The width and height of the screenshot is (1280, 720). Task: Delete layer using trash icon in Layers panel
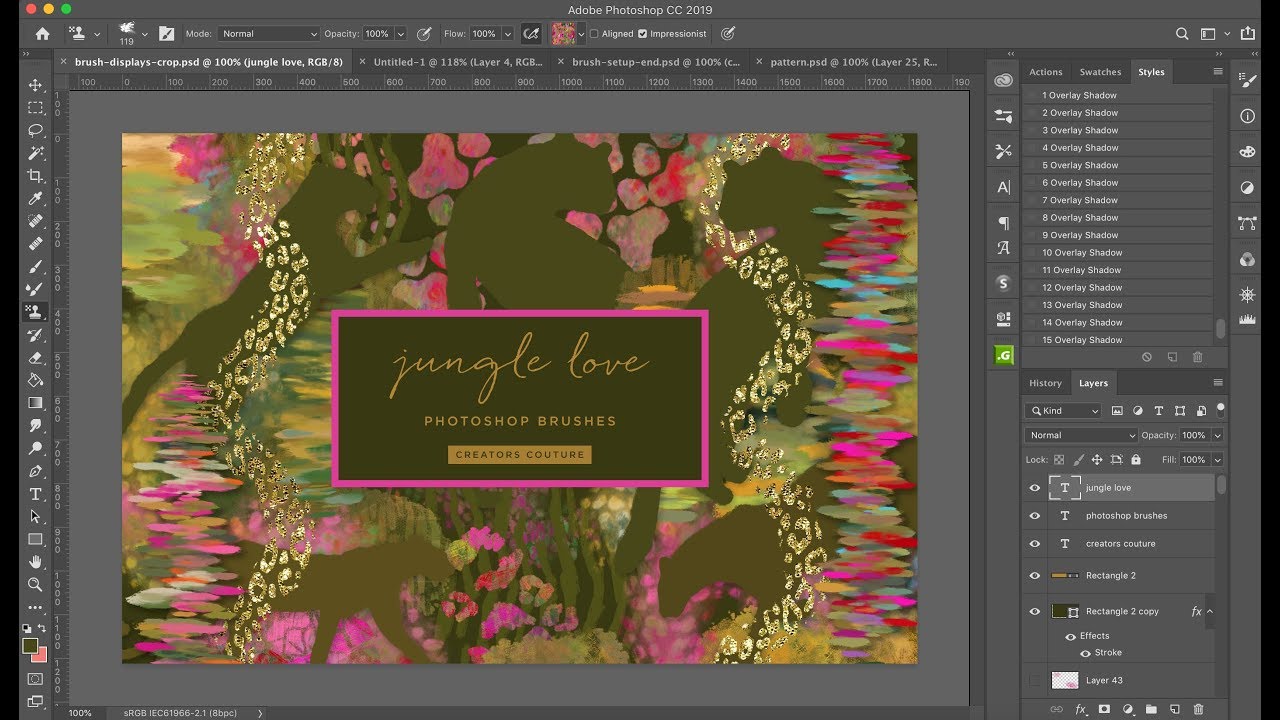coord(1198,709)
